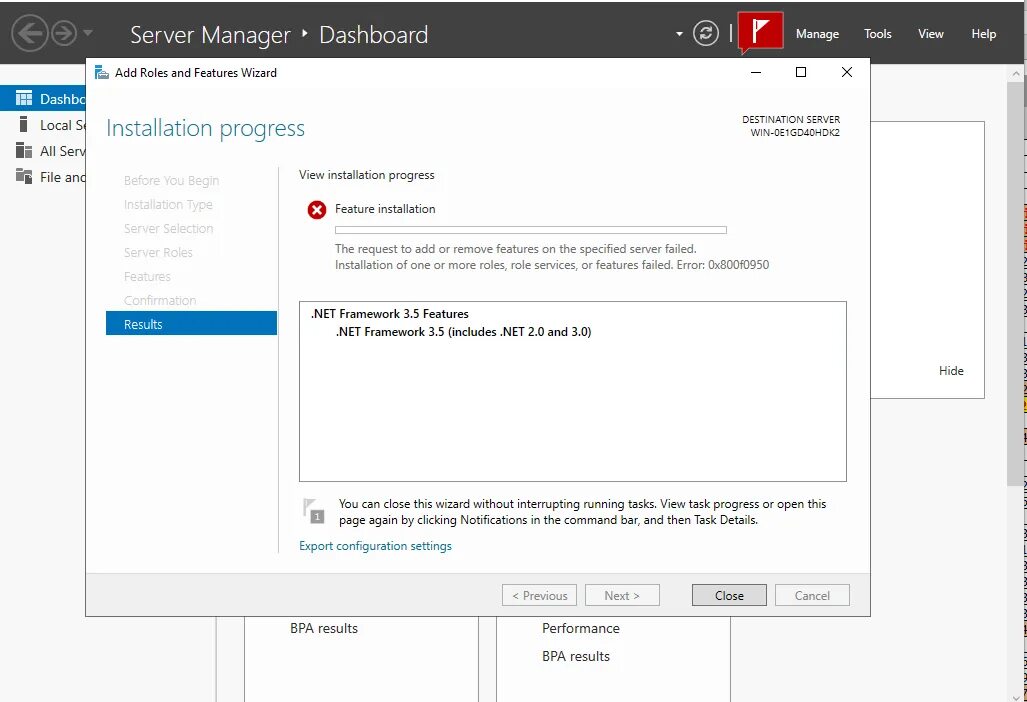Maximize the Add Roles and Features Wizard

pos(800,72)
